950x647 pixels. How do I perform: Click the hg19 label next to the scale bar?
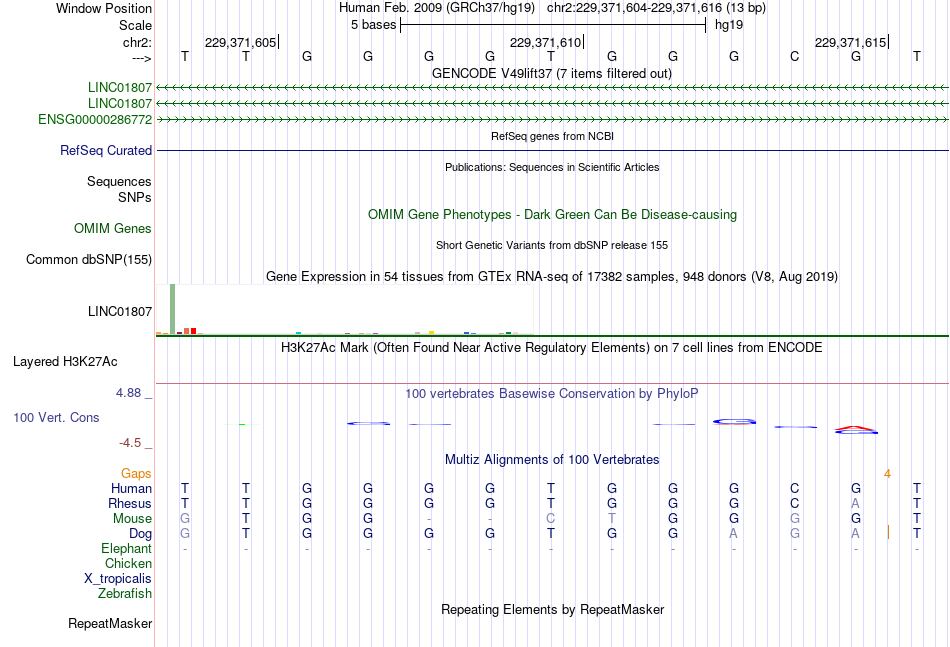pyautogui.click(x=729, y=25)
